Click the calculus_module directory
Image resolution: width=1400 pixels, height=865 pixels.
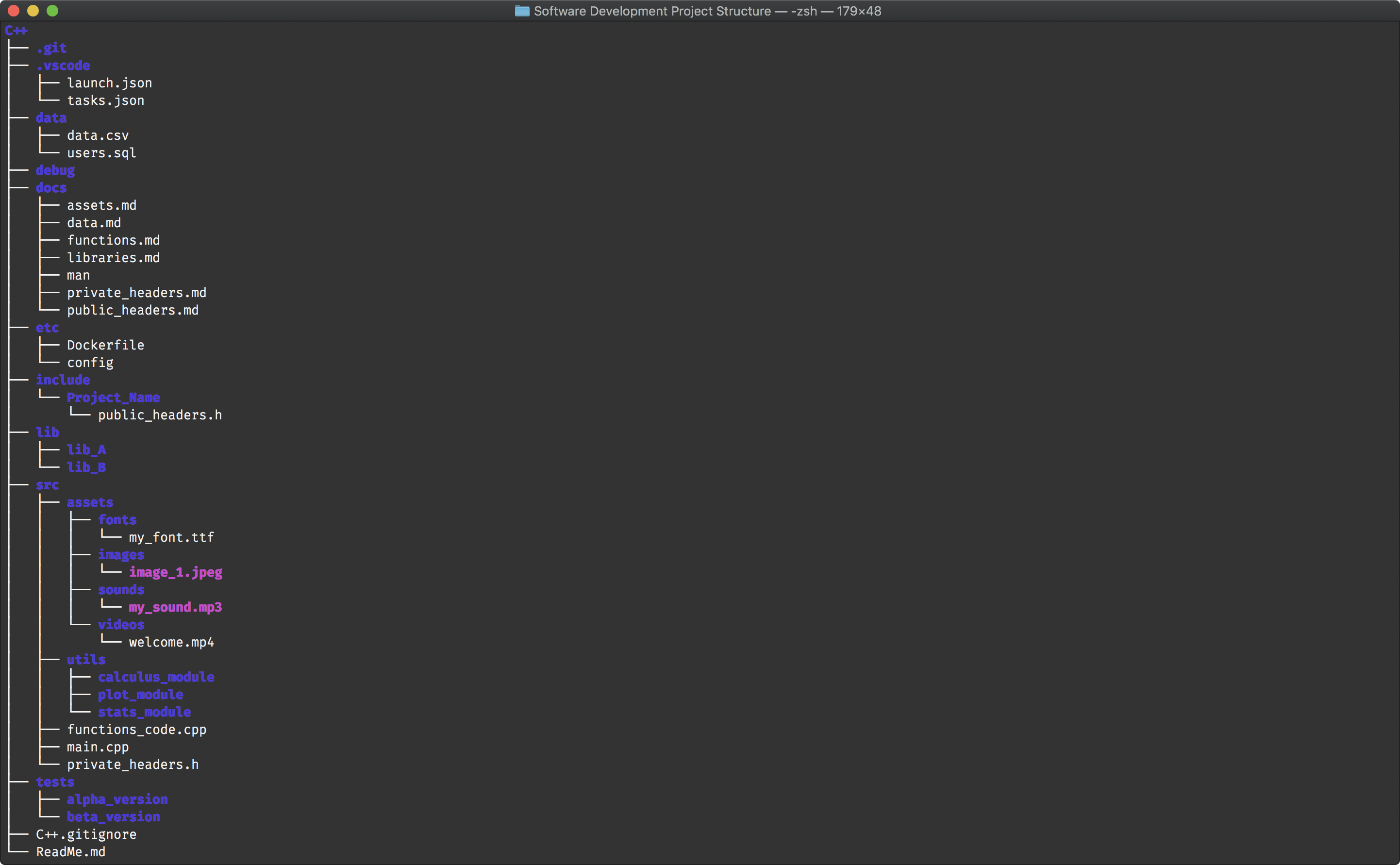pyautogui.click(x=156, y=677)
